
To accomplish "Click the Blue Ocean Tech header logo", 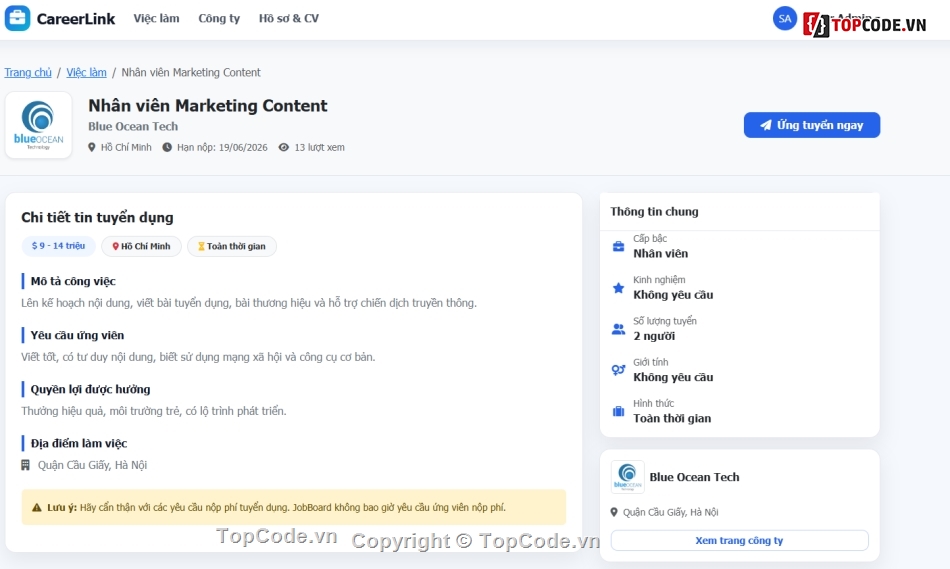I will click(39, 125).
